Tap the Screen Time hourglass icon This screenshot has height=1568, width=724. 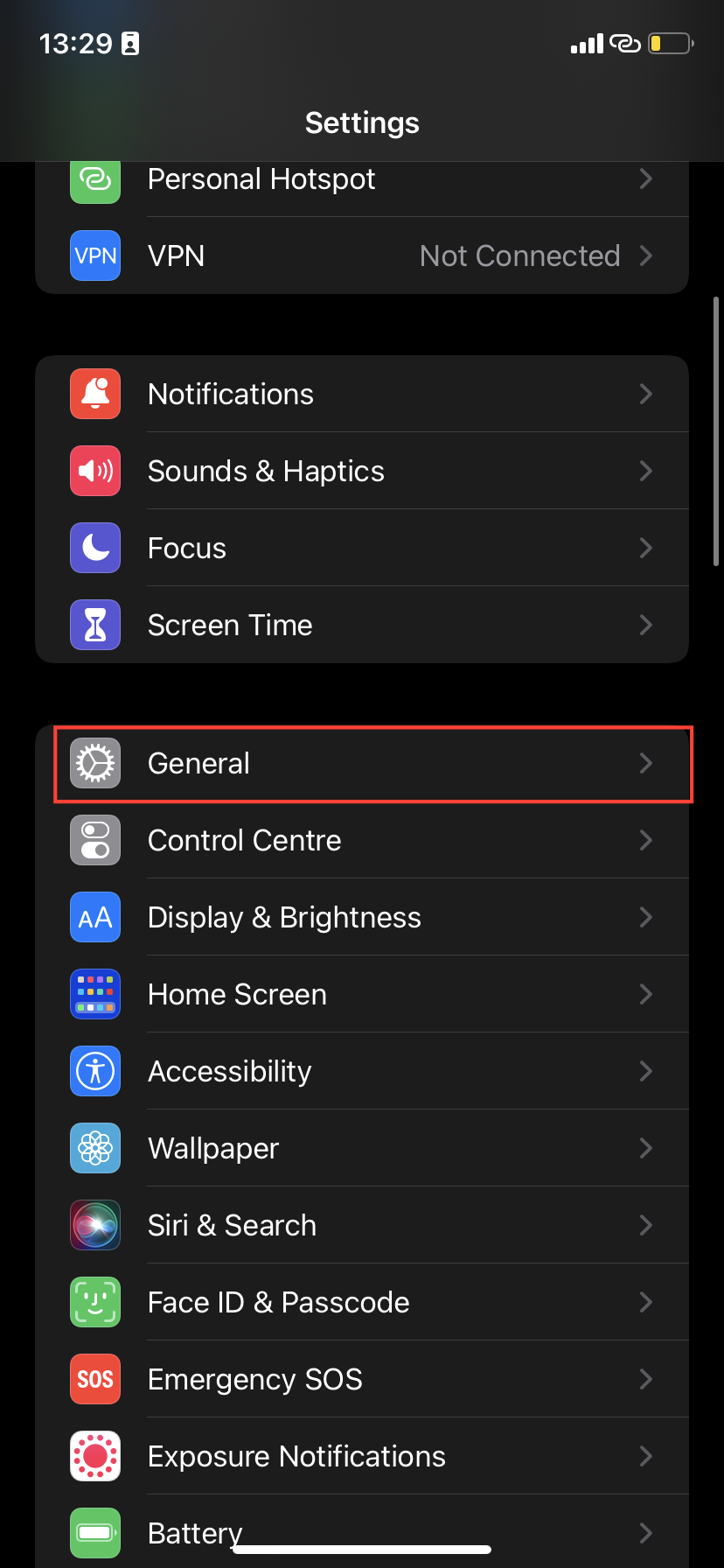95,626
